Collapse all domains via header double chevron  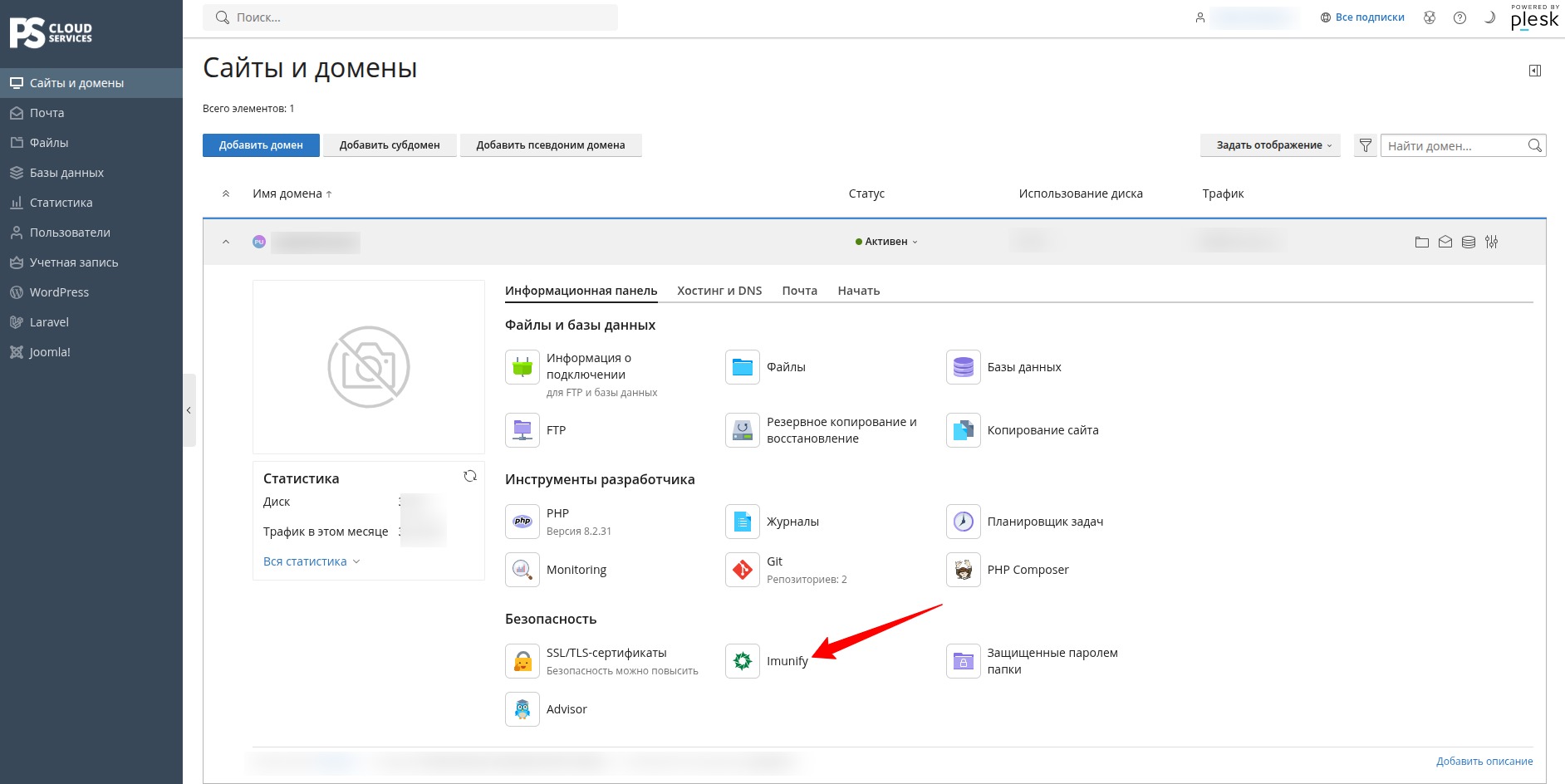click(x=226, y=194)
